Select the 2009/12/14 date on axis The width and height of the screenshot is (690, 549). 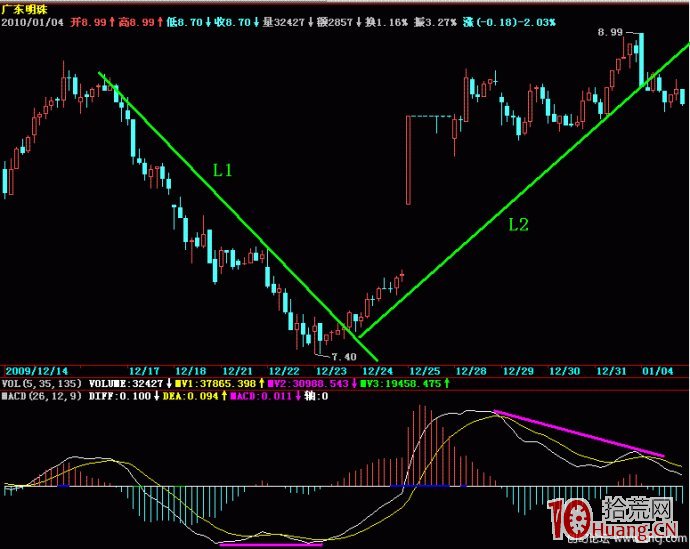point(37,371)
